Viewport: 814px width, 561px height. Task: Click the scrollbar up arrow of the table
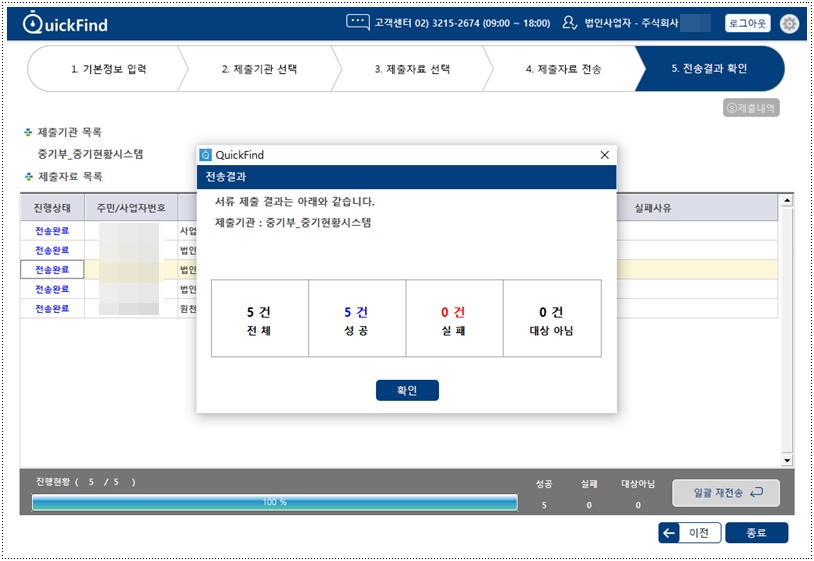pyautogui.click(x=786, y=200)
